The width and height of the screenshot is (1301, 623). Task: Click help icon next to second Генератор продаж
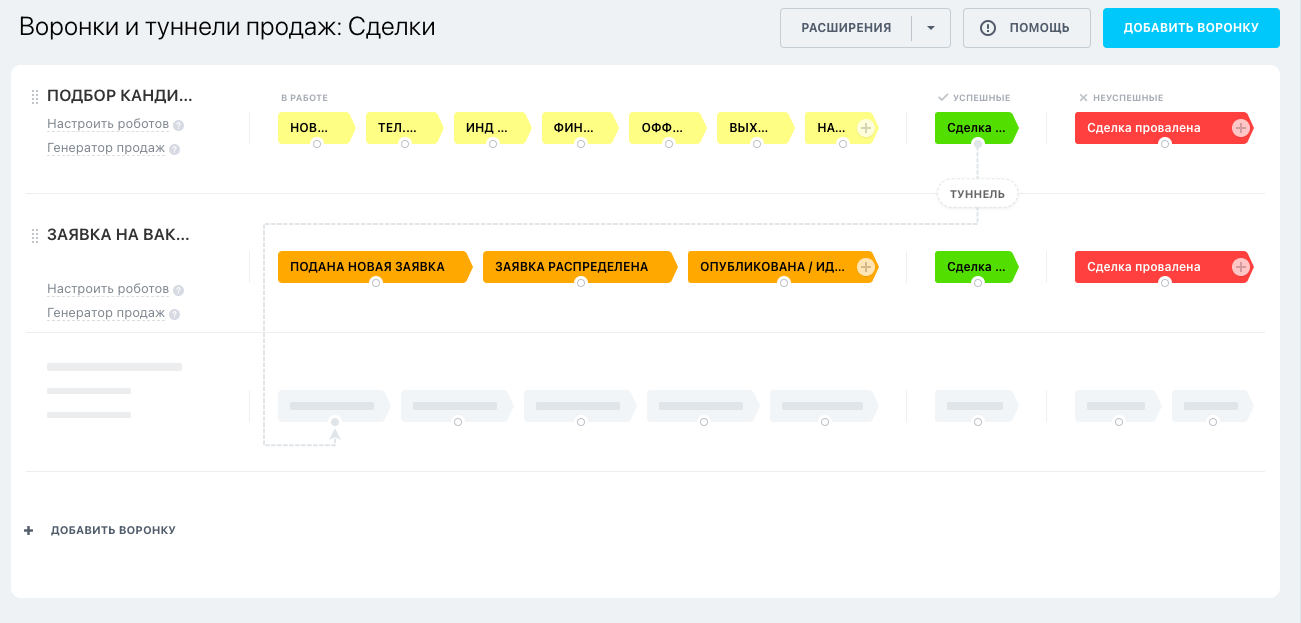[x=174, y=314]
